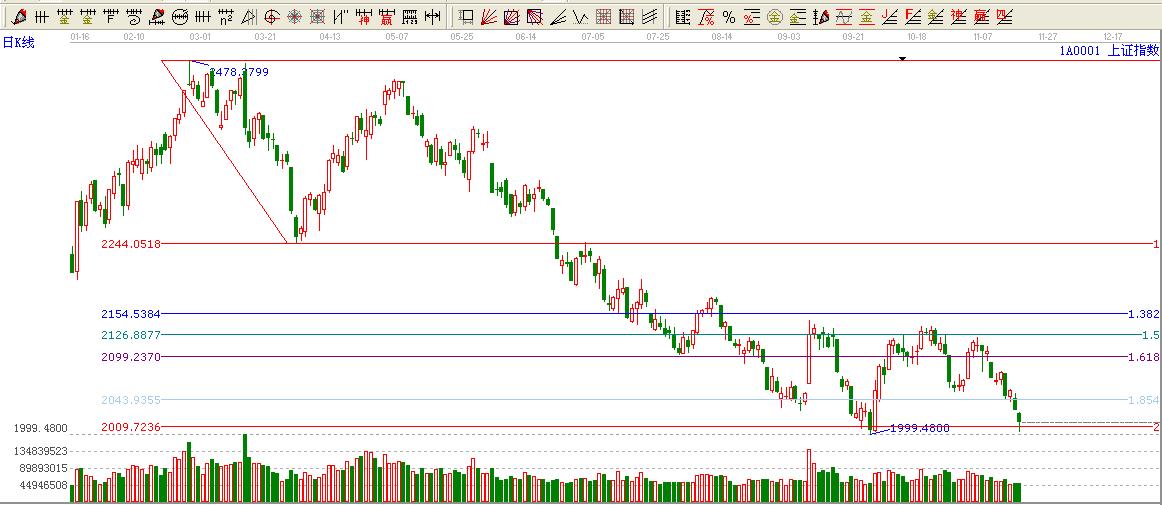Click the black percent sign icon
This screenshot has width=1162, height=505.
[728, 17]
